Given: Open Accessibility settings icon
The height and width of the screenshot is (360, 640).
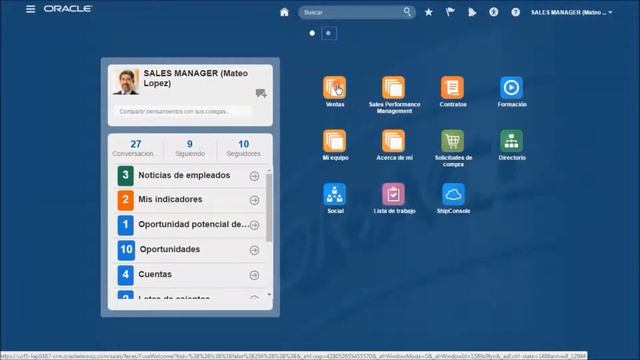Looking at the screenshot, I should pos(493,12).
